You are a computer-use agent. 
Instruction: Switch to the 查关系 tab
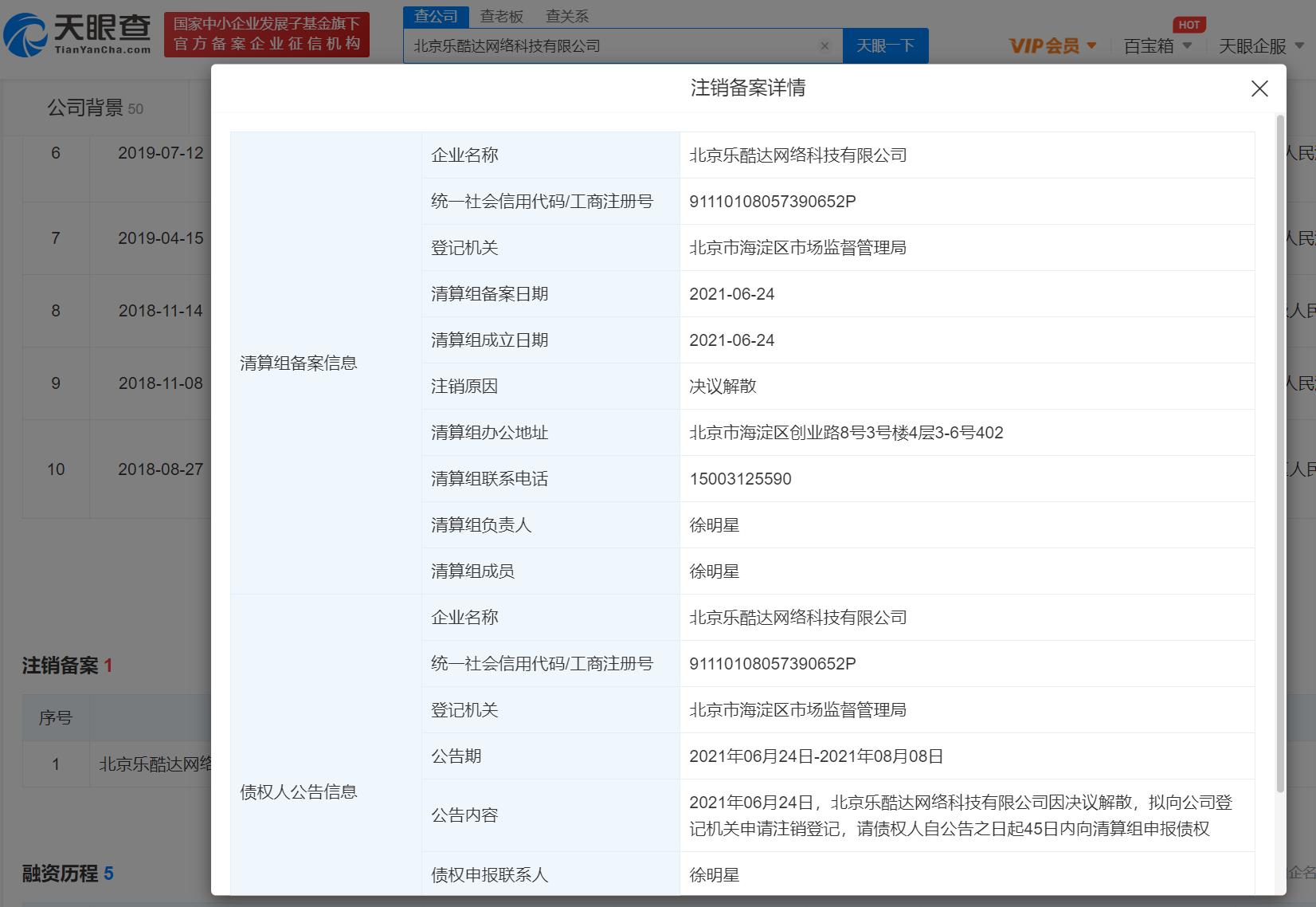tap(567, 15)
